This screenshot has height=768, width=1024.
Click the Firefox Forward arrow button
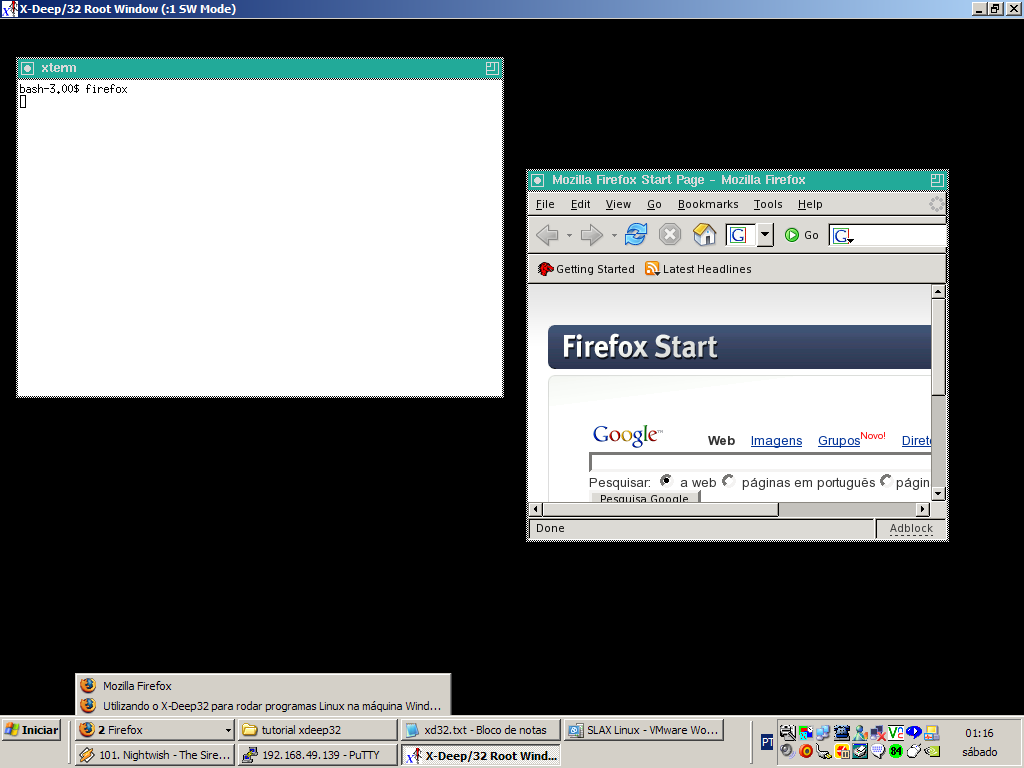coord(592,234)
